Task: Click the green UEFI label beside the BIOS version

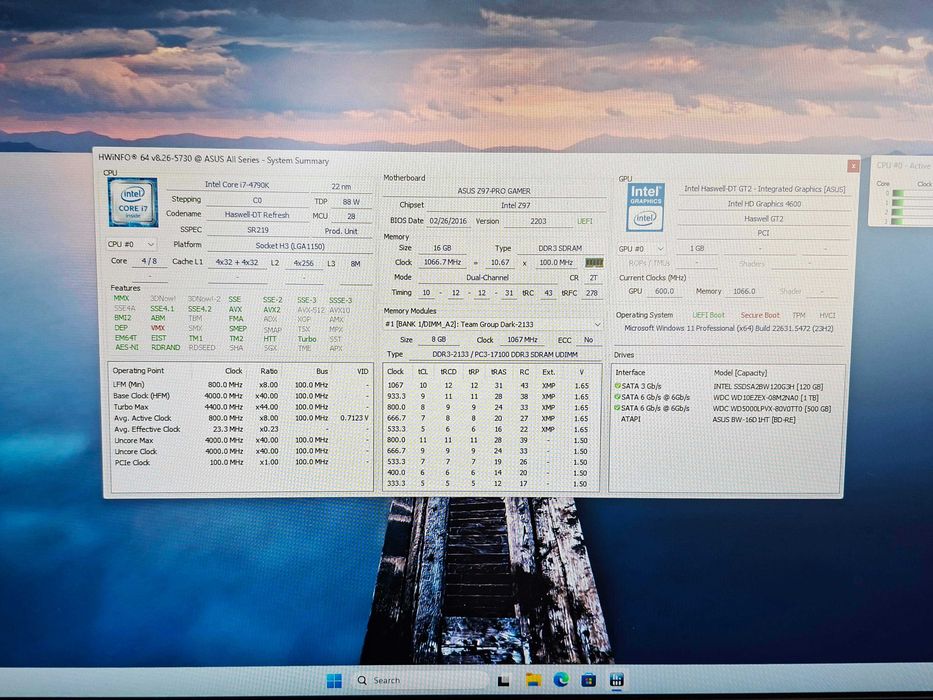Action: pos(585,221)
